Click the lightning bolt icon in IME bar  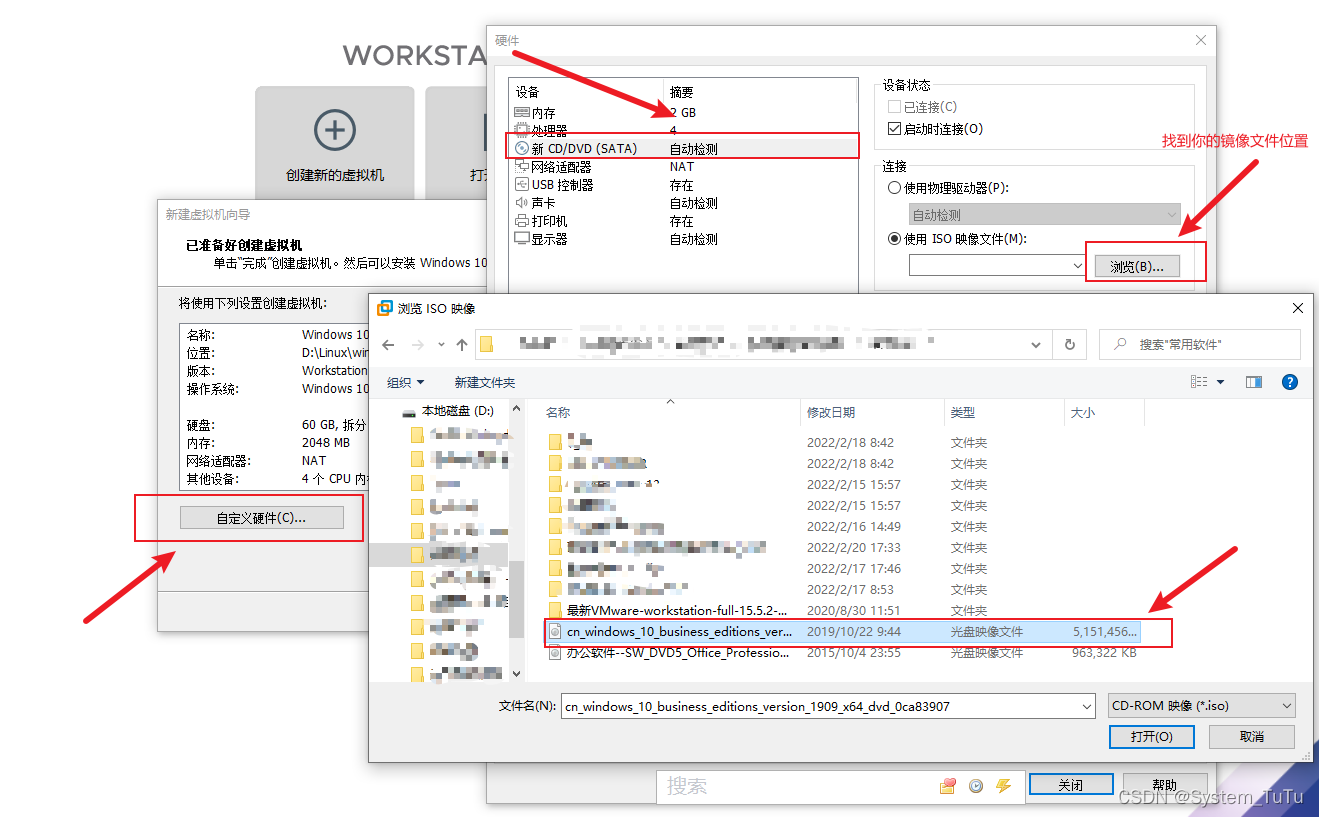tap(1003, 786)
